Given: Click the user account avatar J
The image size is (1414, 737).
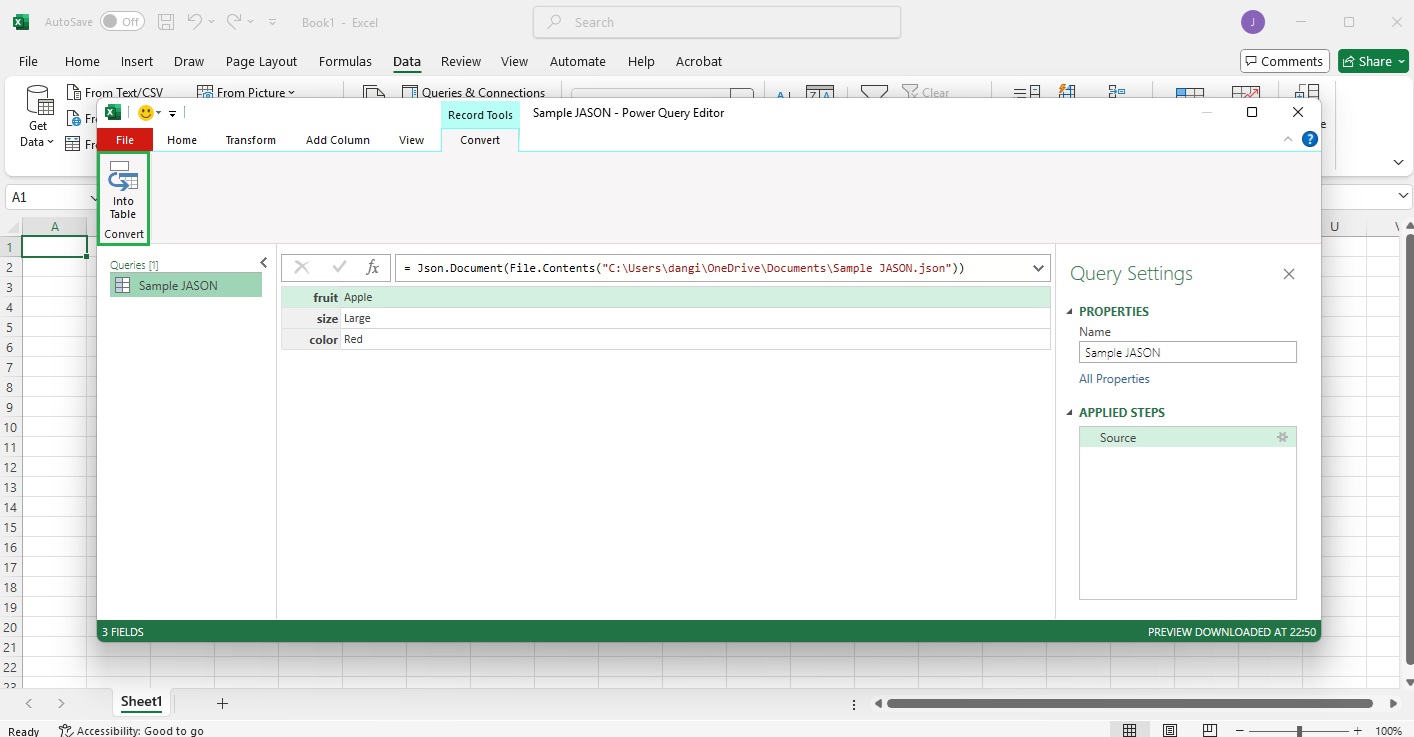Looking at the screenshot, I should pyautogui.click(x=1253, y=22).
